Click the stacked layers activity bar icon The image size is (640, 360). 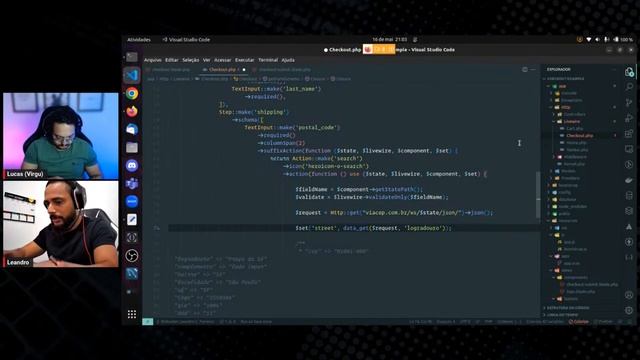coord(629,211)
